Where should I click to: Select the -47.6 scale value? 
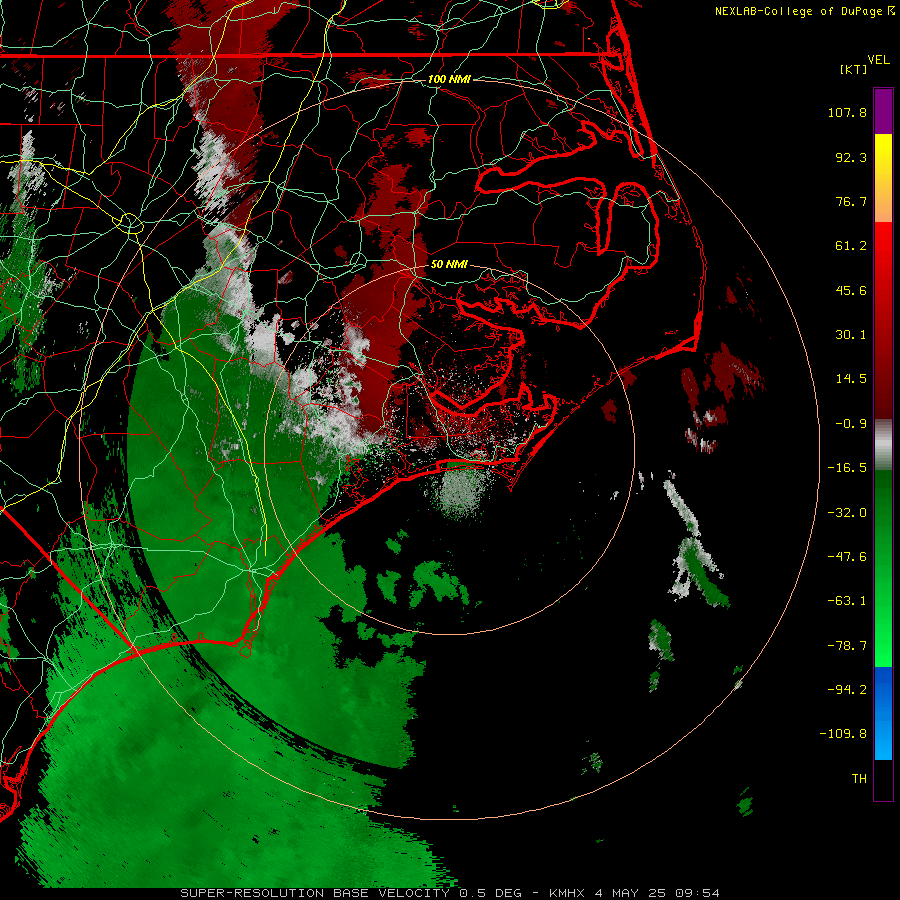tap(847, 557)
